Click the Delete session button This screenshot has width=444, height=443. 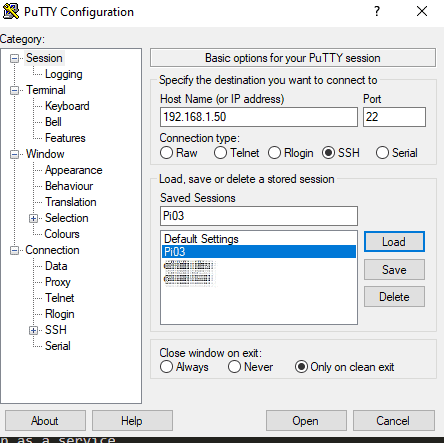coord(394,297)
